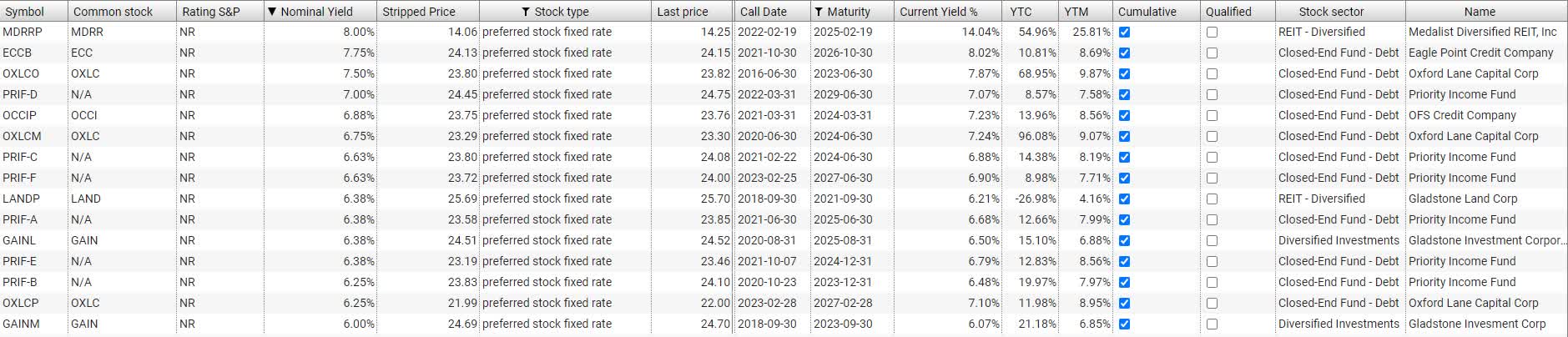This screenshot has width=1568, height=337.
Task: Click the Maturity filter funnel icon
Action: (819, 12)
